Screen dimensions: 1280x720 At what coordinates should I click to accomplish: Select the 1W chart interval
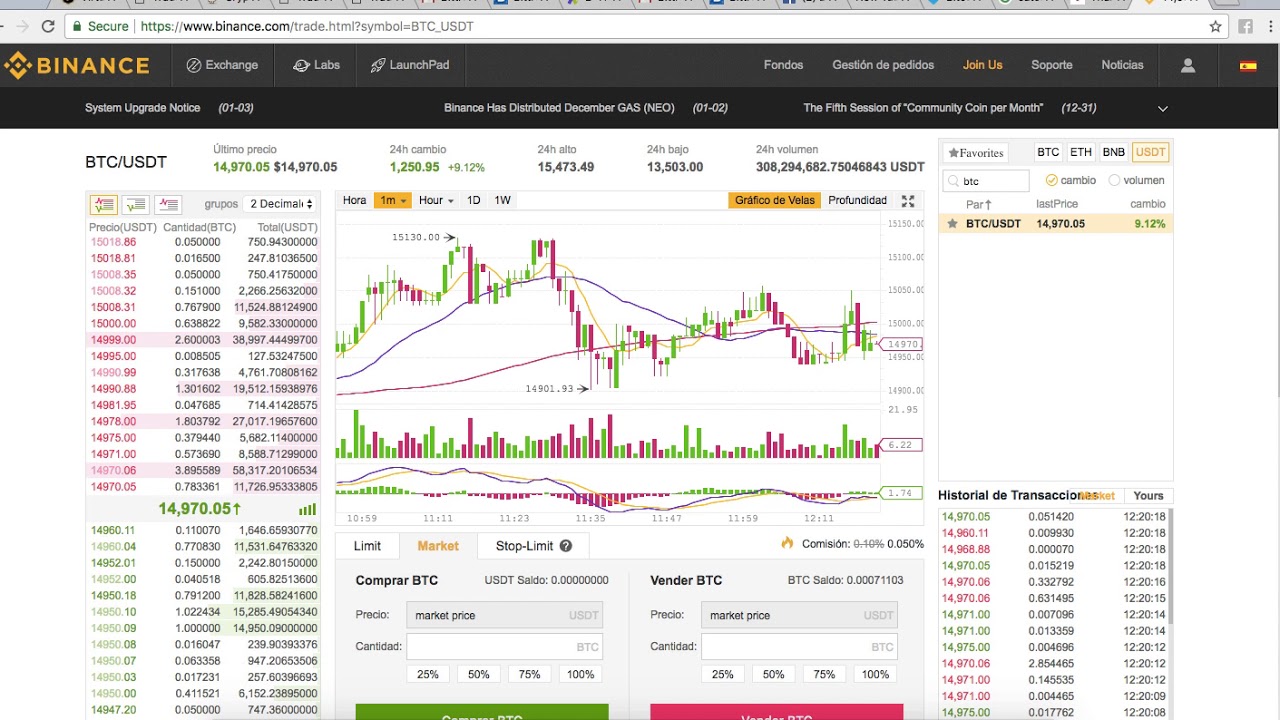(x=503, y=200)
